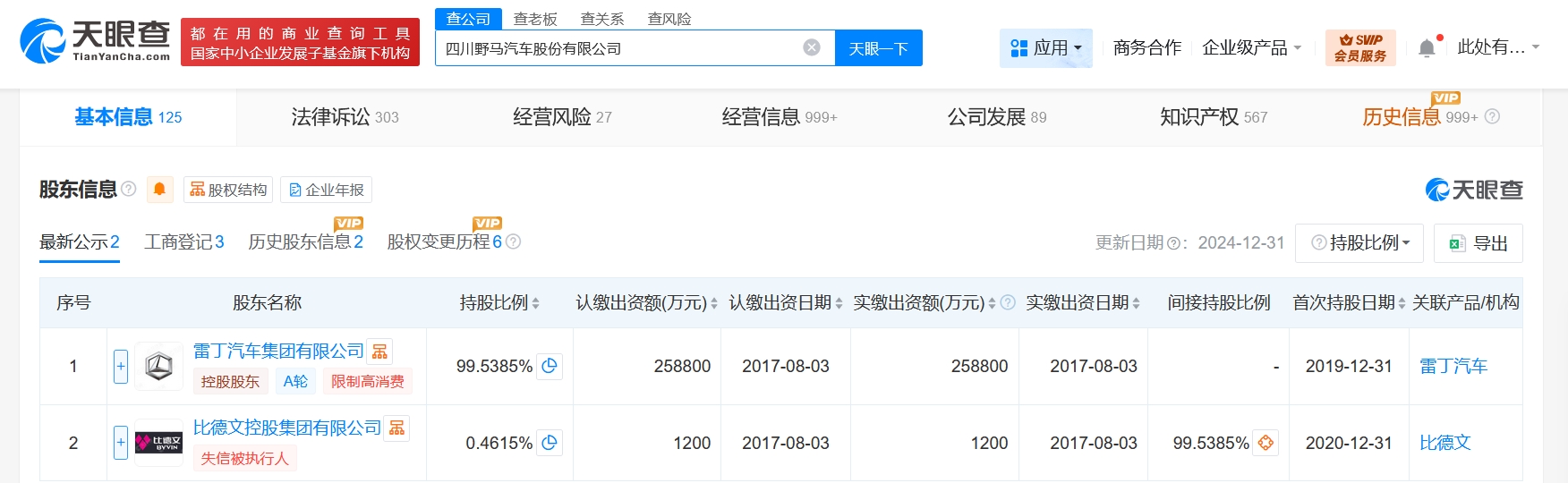Open pie chart icon beside 99.5385% share
Viewport: 1568px width, 483px height.
click(550, 366)
